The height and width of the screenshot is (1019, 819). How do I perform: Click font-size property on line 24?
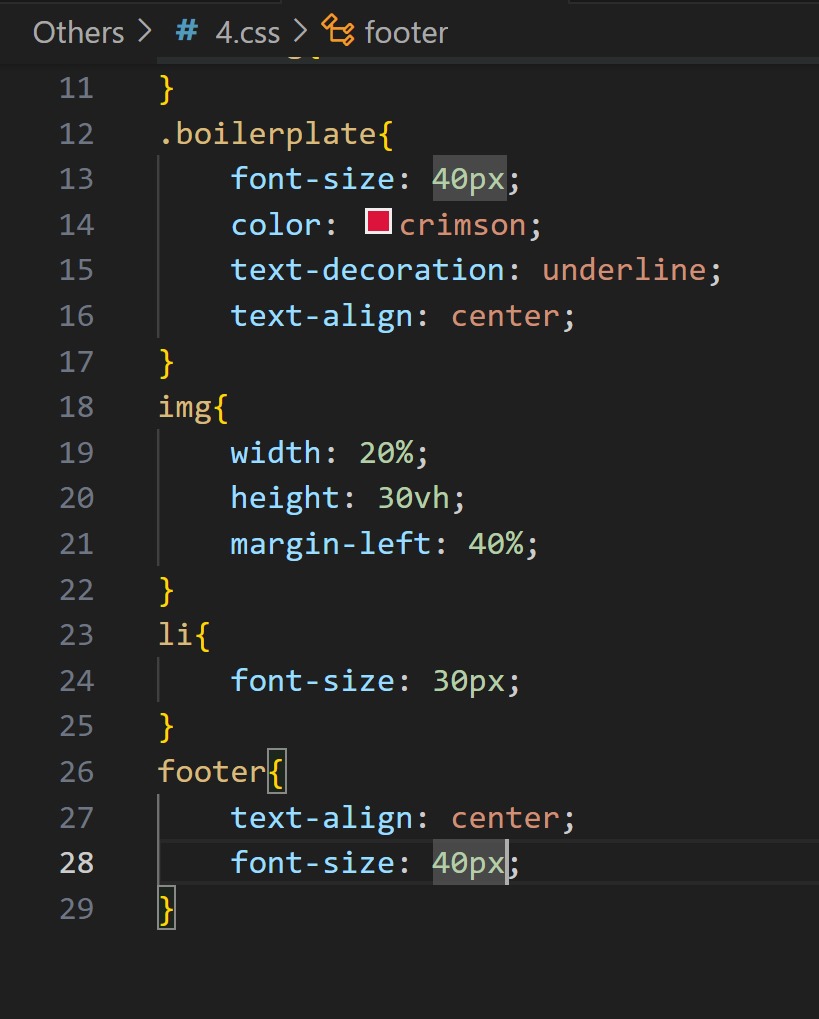coord(313,681)
